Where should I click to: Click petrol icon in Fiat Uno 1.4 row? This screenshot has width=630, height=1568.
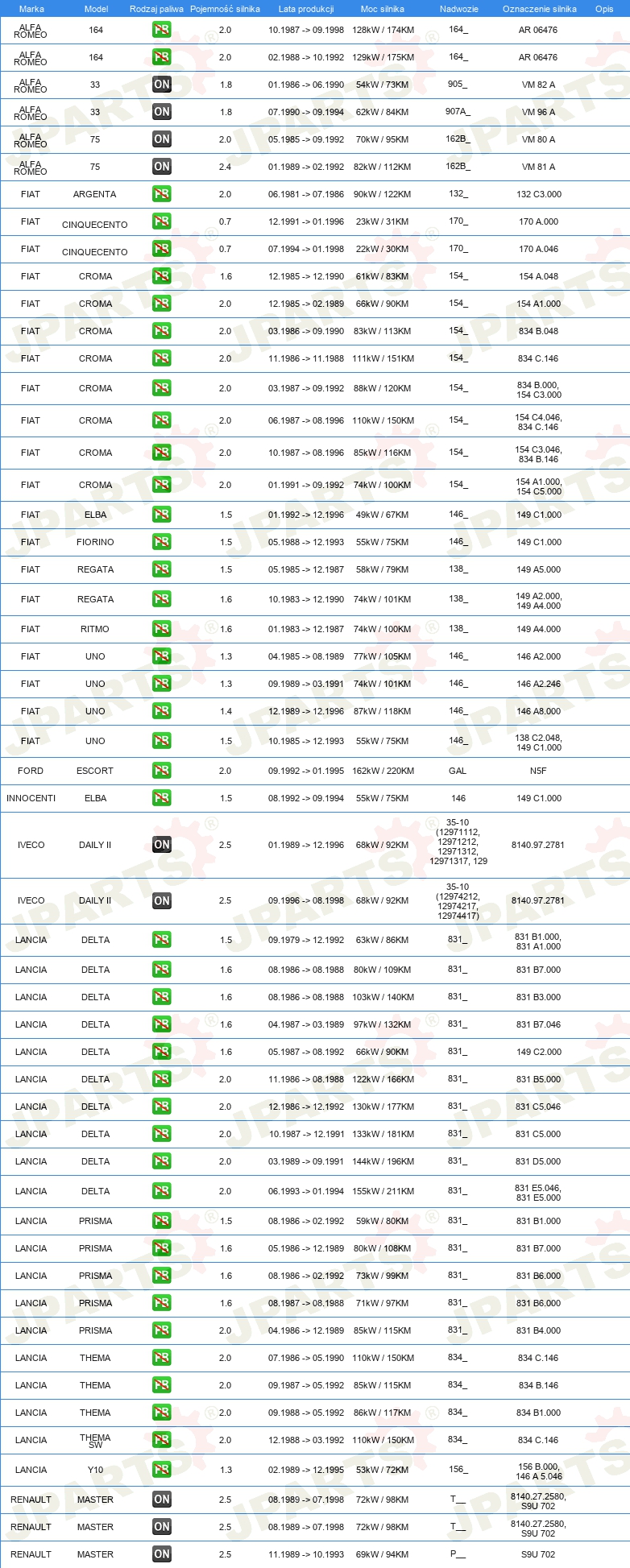point(162,711)
